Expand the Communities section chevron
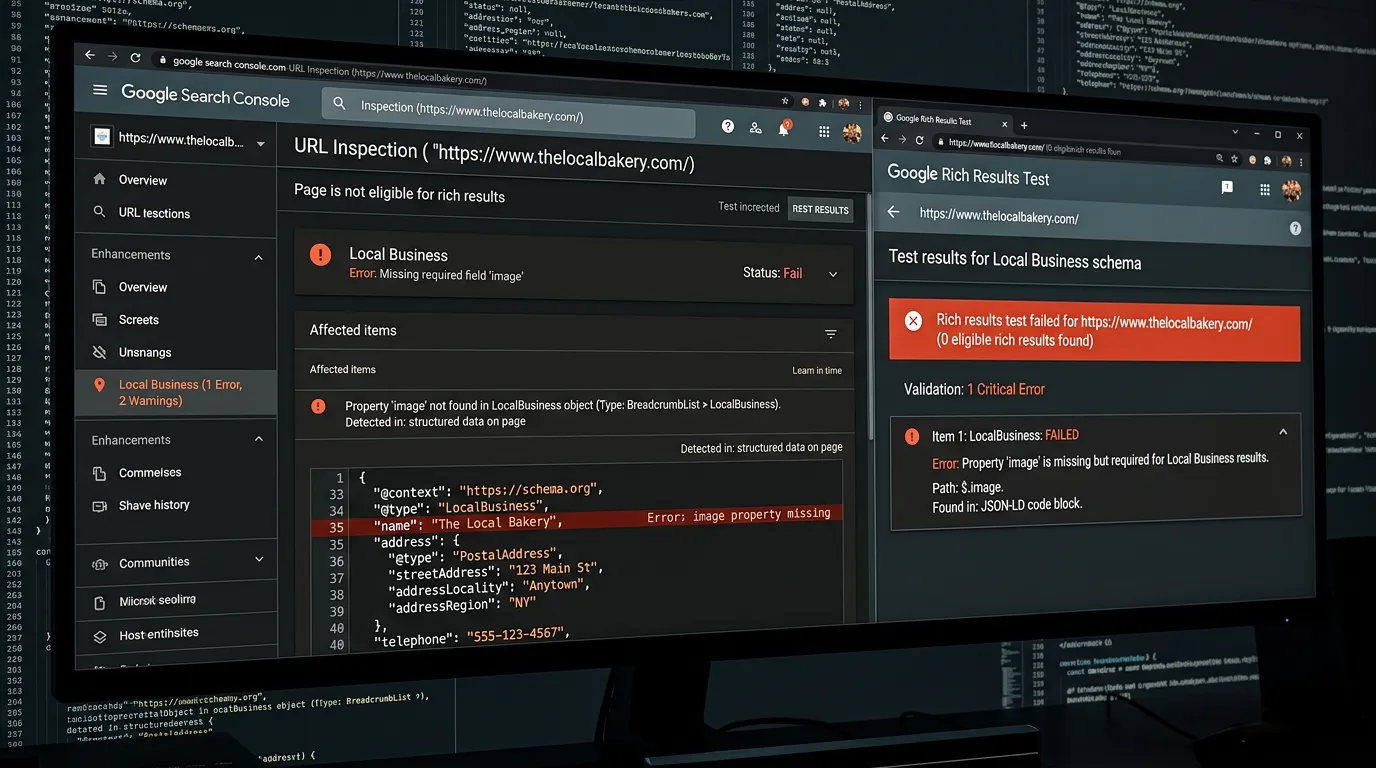Viewport: 1376px width, 768px height. [259, 560]
